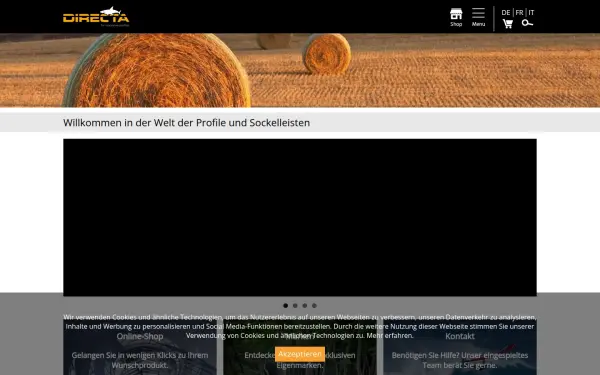This screenshot has width=600, height=375.
Task: Click 'Willkommen in der Welt der Profile' heading
Action: [186, 123]
